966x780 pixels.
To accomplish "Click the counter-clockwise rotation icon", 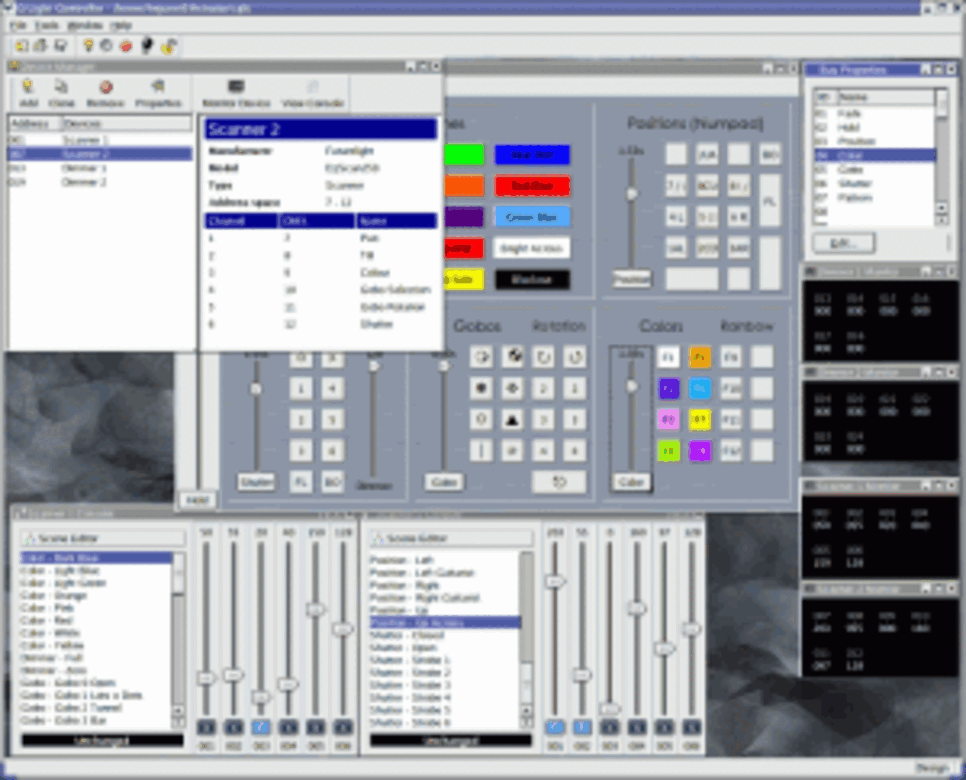I will click(575, 357).
